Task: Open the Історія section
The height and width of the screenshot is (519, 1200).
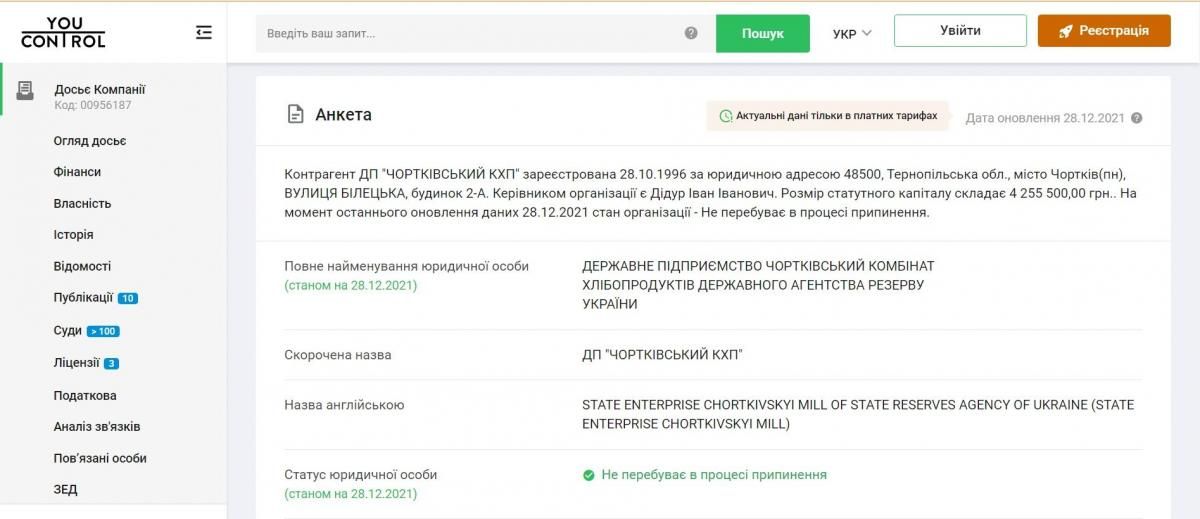Action: (73, 234)
